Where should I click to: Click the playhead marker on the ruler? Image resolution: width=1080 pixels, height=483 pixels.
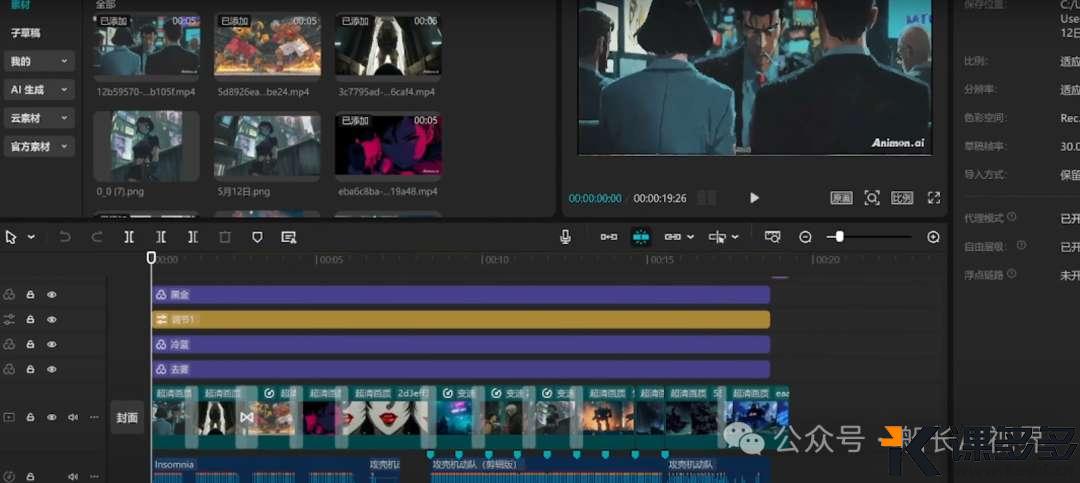tap(152, 257)
